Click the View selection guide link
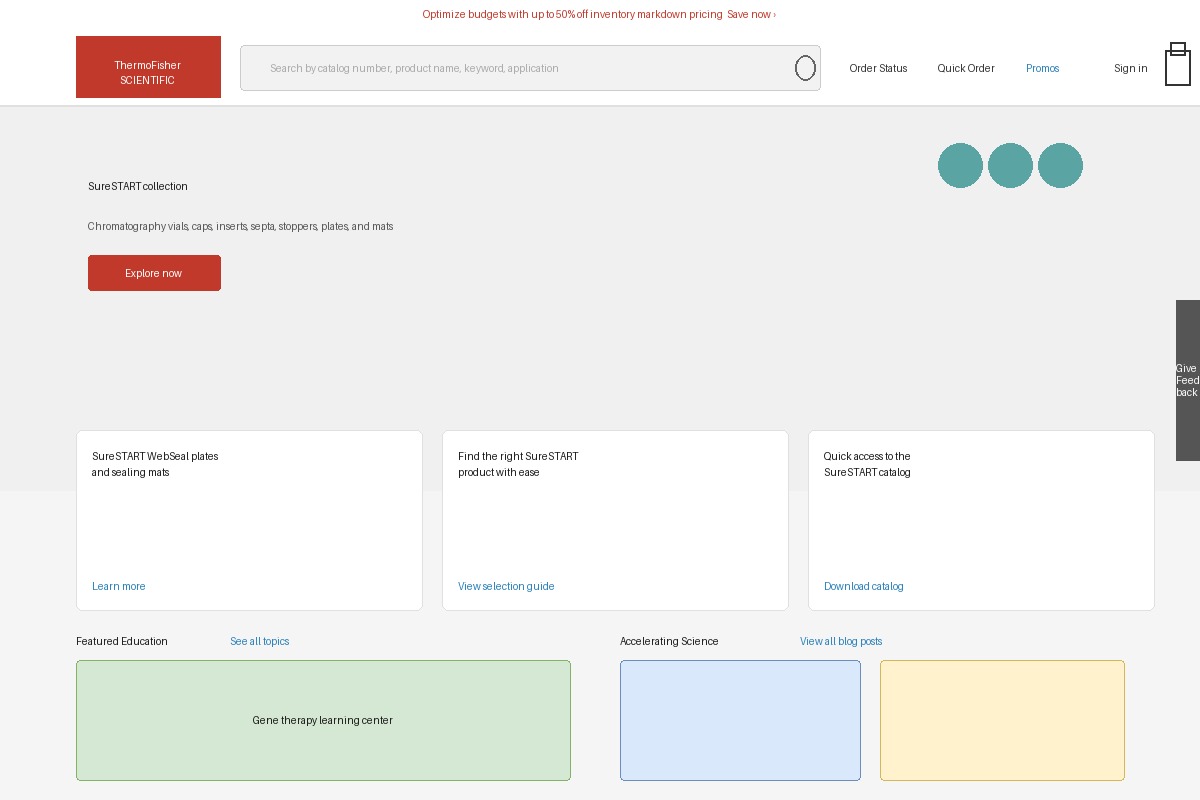This screenshot has width=1200, height=800. [x=506, y=586]
